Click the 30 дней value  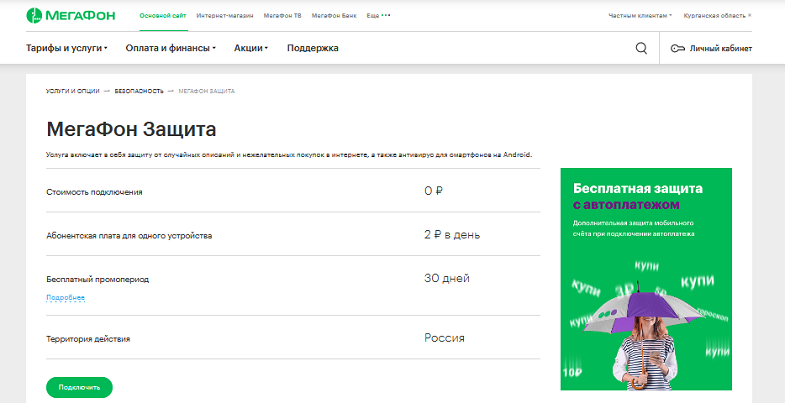pyautogui.click(x=447, y=278)
